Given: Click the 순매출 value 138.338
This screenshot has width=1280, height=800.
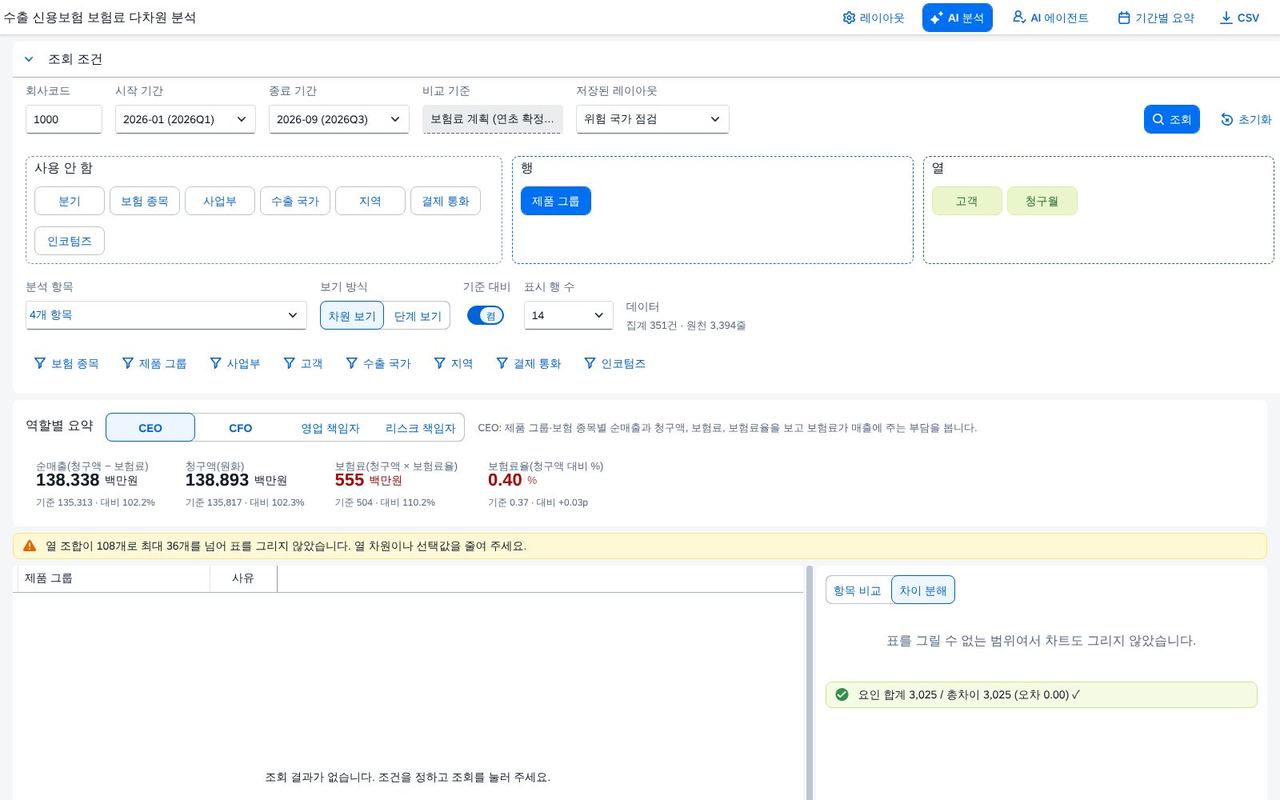Looking at the screenshot, I should click(68, 480).
